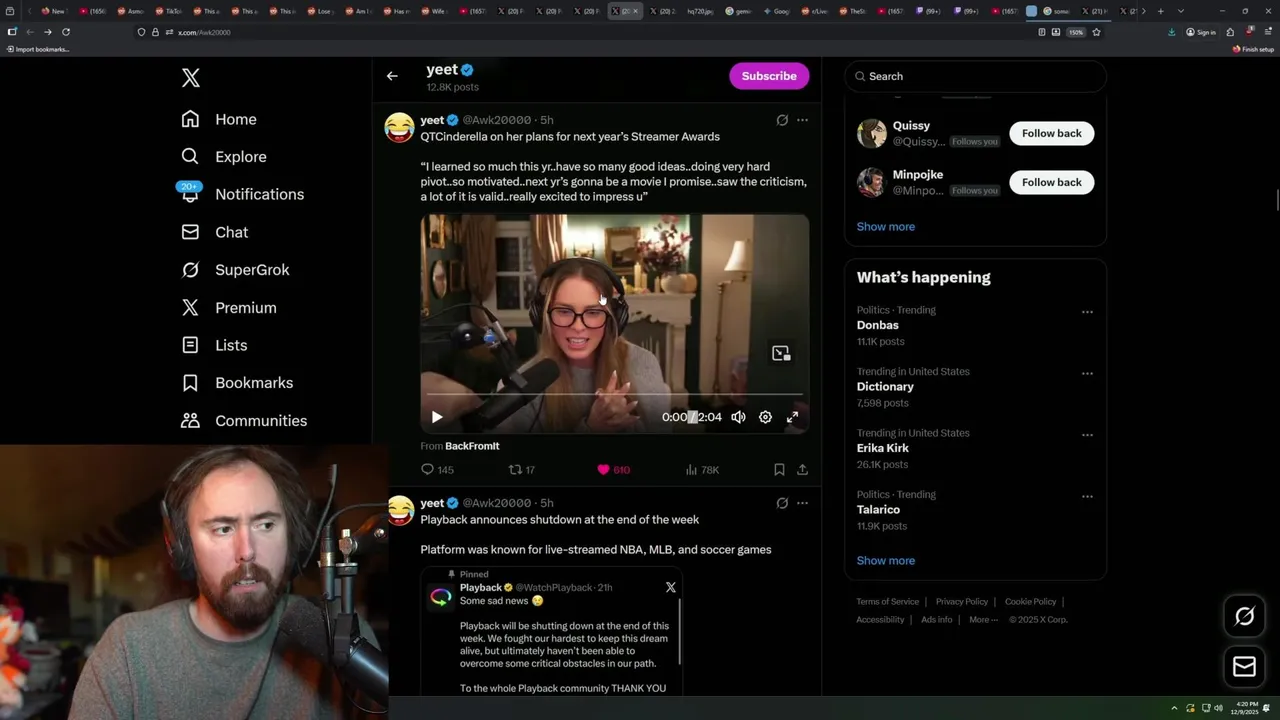The image size is (1280, 720).
Task: Open Bookmarks in the sidebar
Action: (237, 383)
